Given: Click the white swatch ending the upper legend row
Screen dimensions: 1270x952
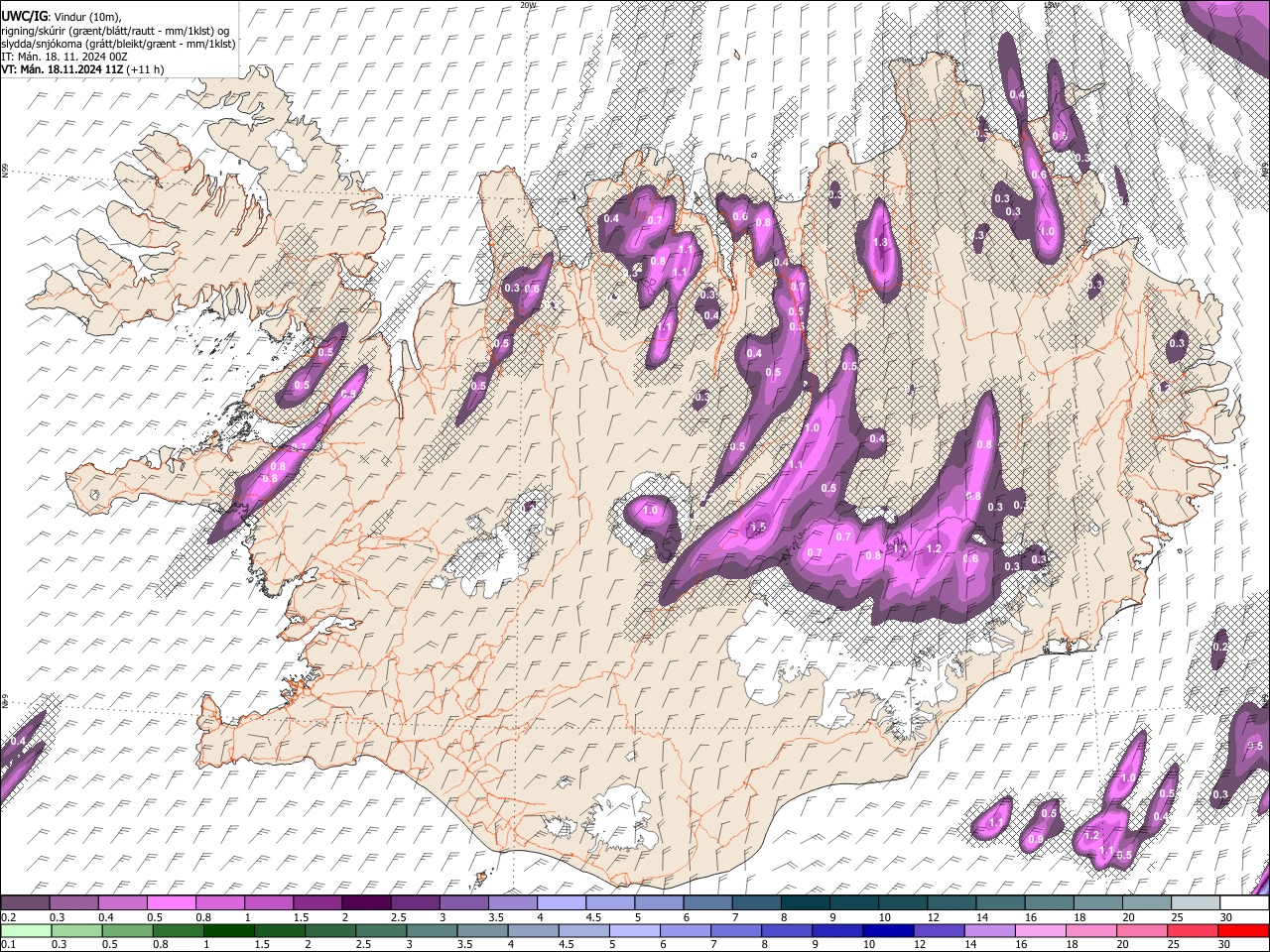Looking at the screenshot, I should 1243,903.
